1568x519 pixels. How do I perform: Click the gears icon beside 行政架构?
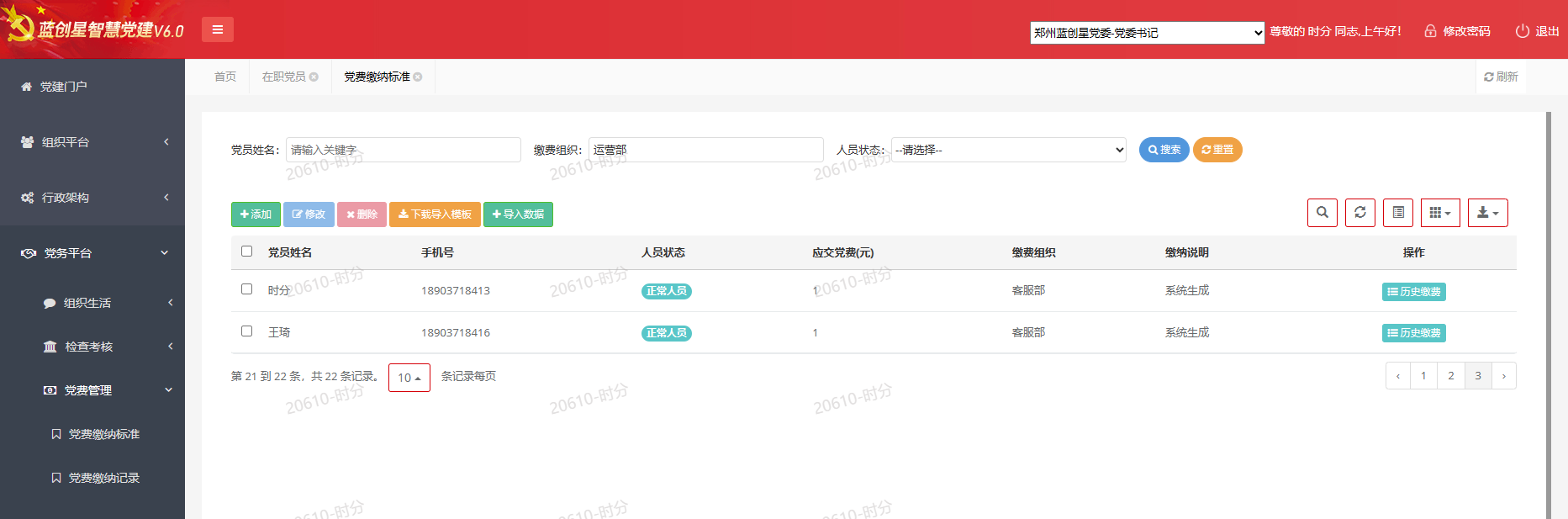click(x=28, y=198)
